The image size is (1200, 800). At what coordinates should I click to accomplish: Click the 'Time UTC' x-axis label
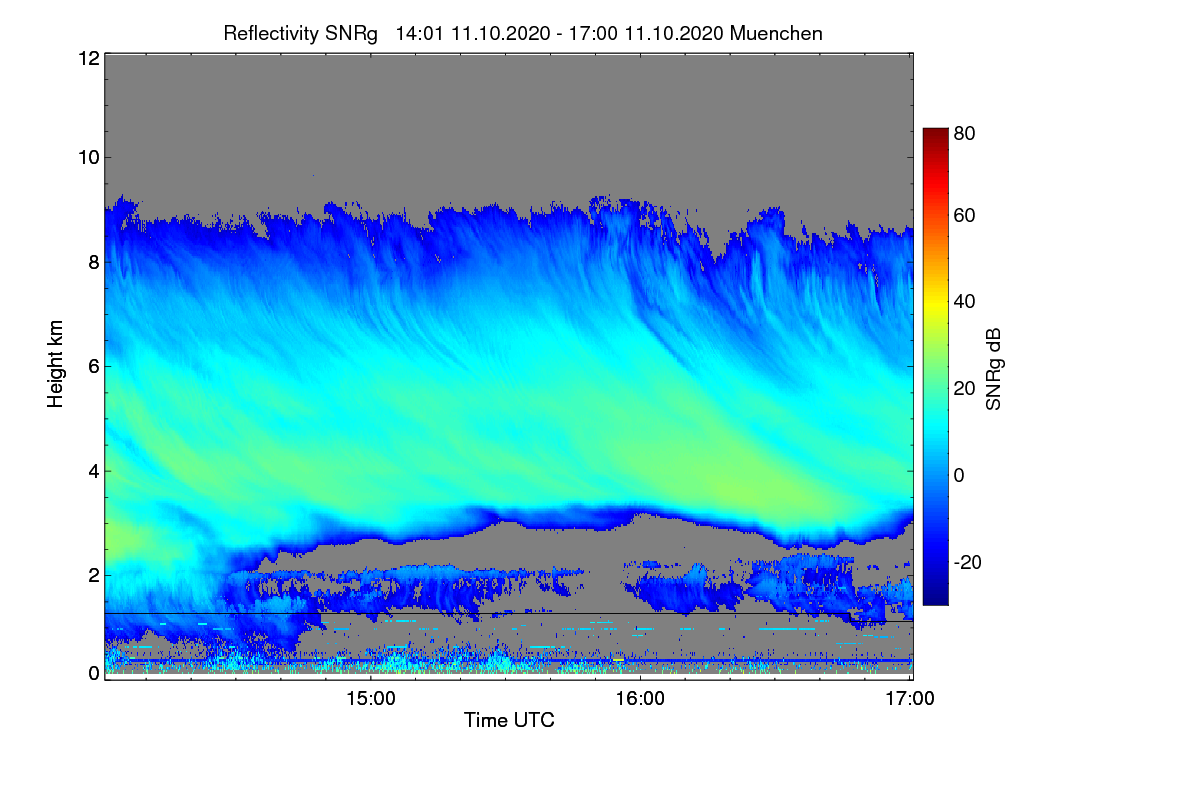pyautogui.click(x=509, y=720)
